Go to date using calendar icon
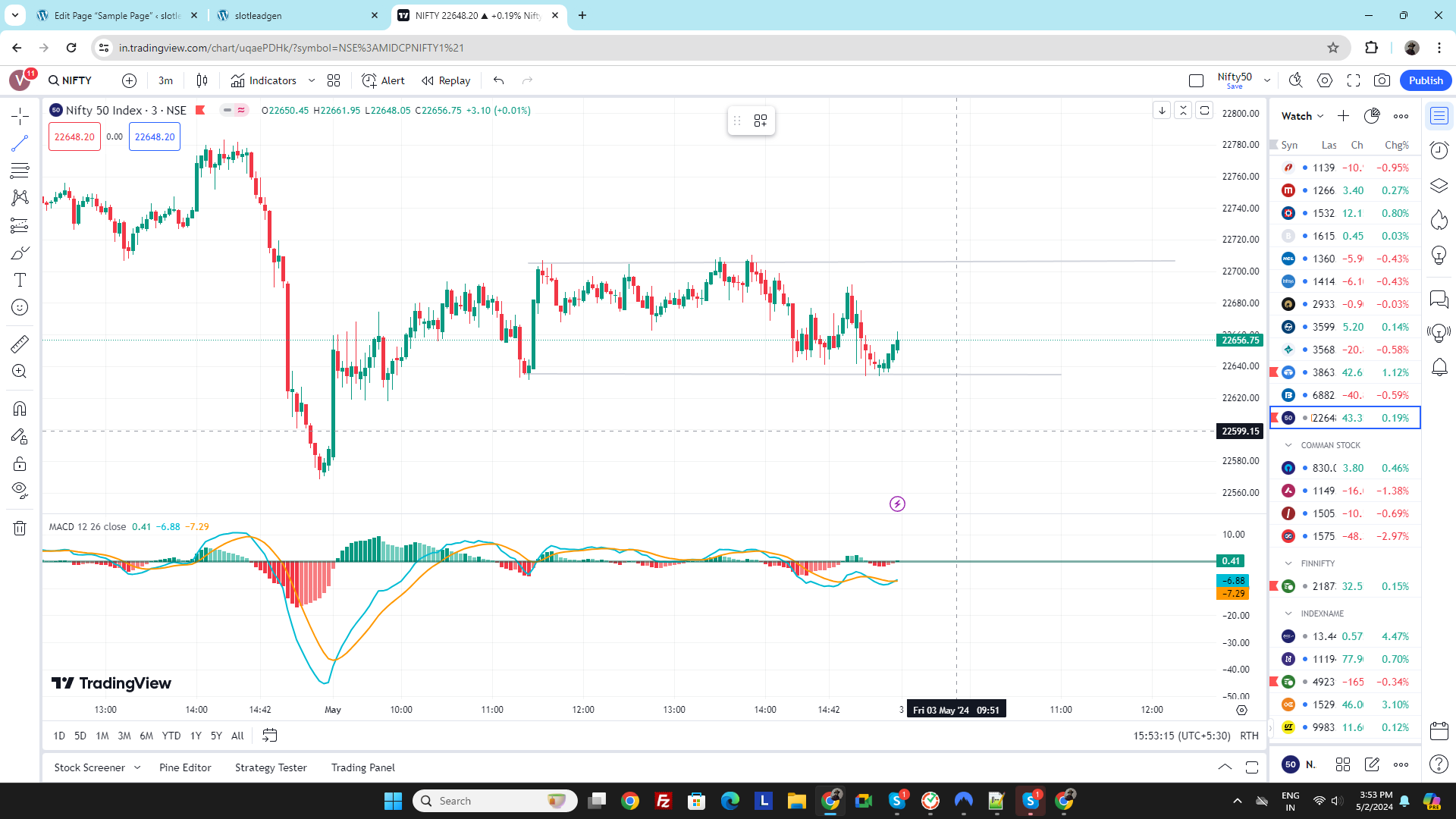The image size is (1456, 819). [270, 736]
